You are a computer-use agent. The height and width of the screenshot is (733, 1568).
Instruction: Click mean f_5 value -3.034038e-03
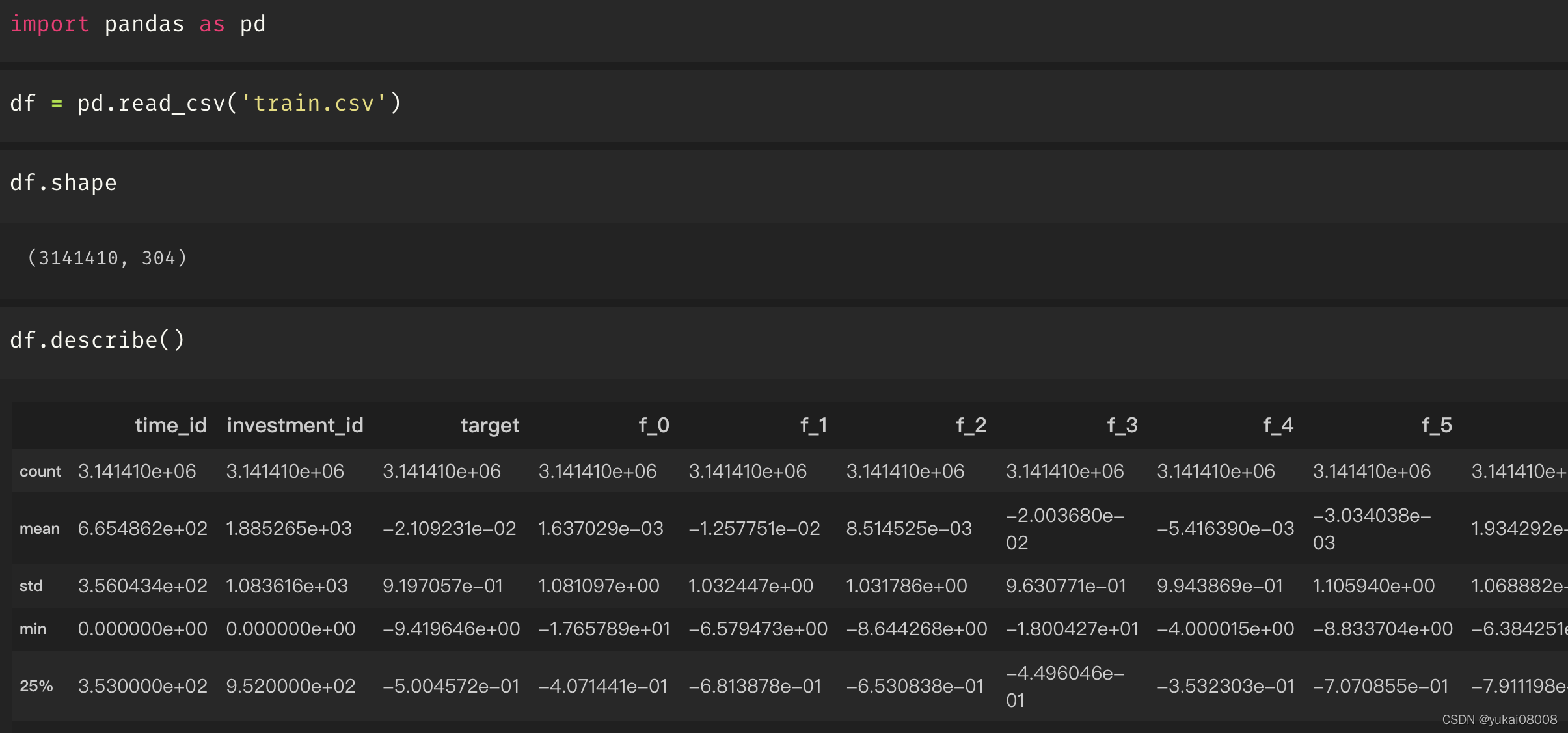point(1372,529)
